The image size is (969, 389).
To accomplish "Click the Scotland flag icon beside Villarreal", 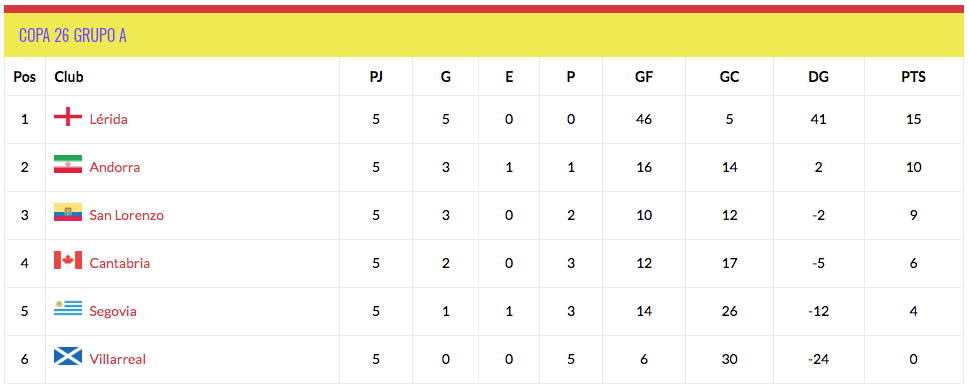I will point(68,356).
